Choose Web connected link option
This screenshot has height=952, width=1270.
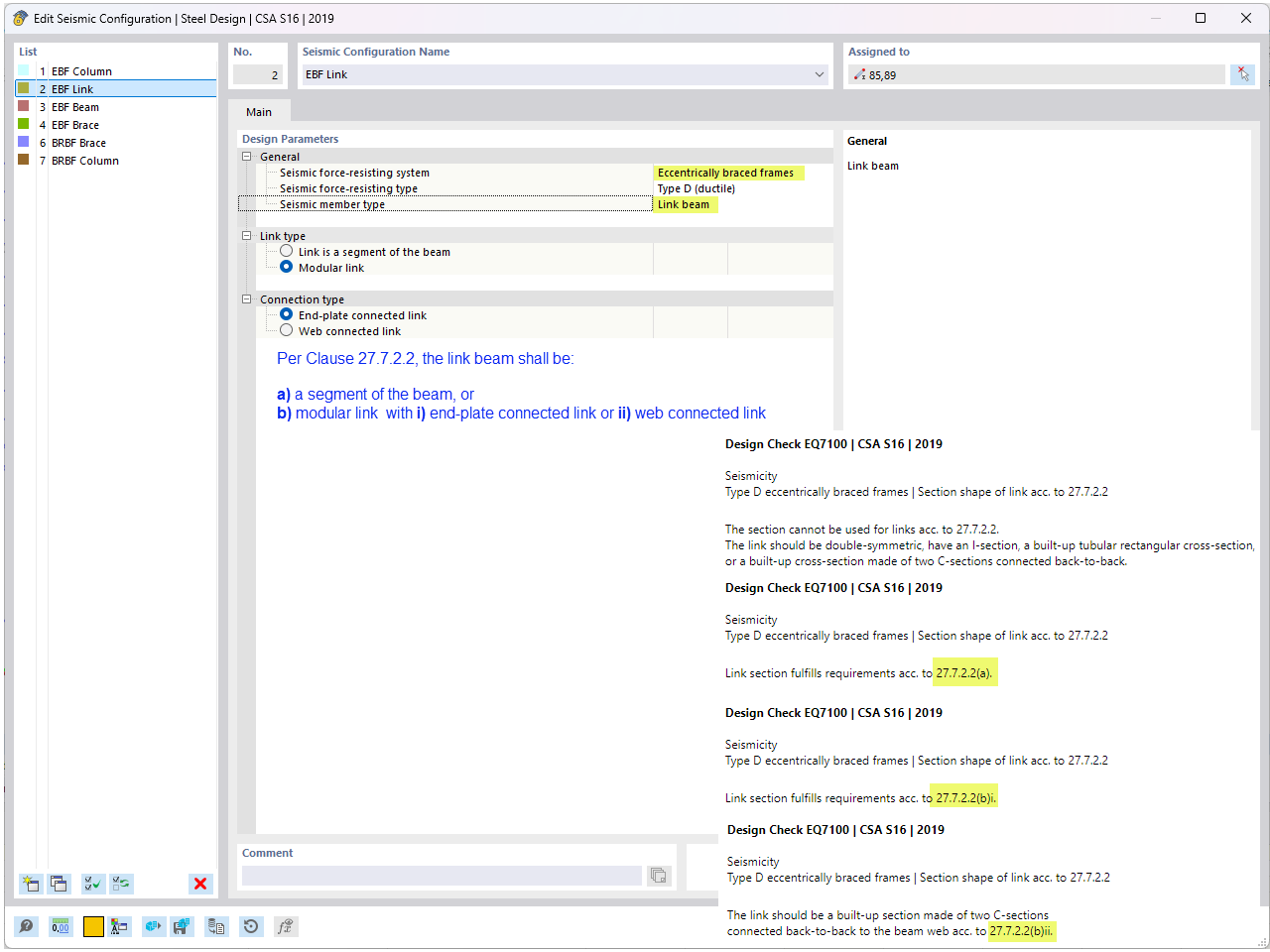pos(287,331)
